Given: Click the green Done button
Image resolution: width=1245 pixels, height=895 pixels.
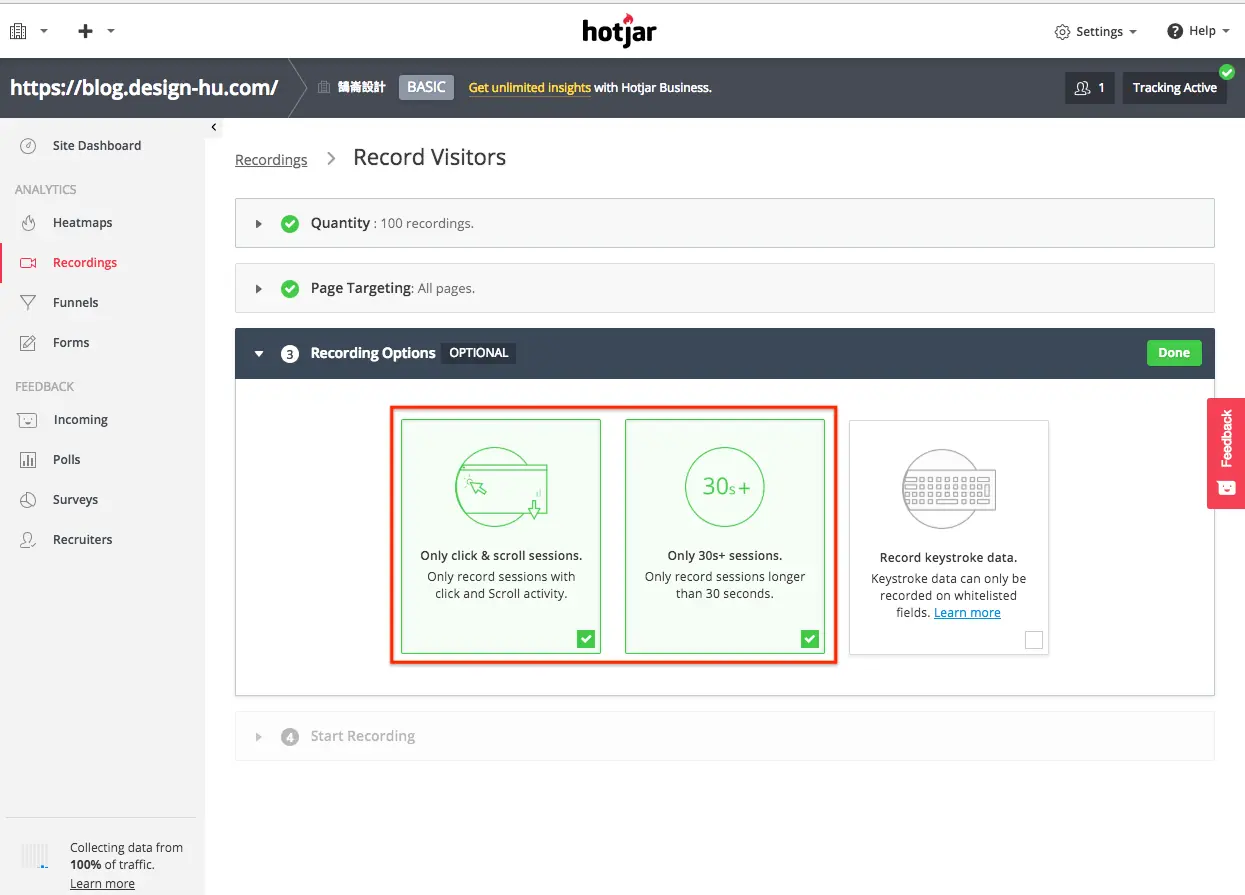Looking at the screenshot, I should click(x=1174, y=353).
